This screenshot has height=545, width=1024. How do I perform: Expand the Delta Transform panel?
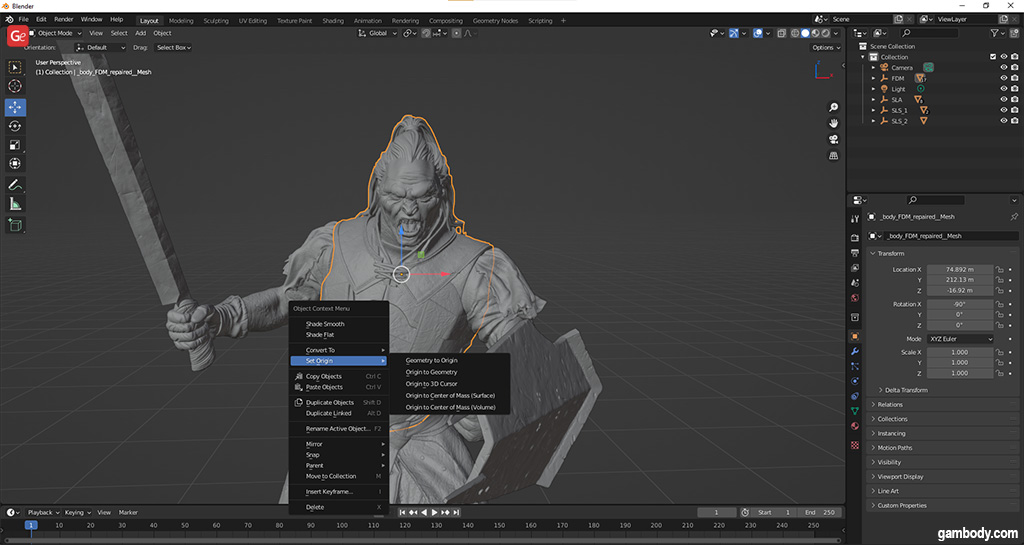click(903, 390)
